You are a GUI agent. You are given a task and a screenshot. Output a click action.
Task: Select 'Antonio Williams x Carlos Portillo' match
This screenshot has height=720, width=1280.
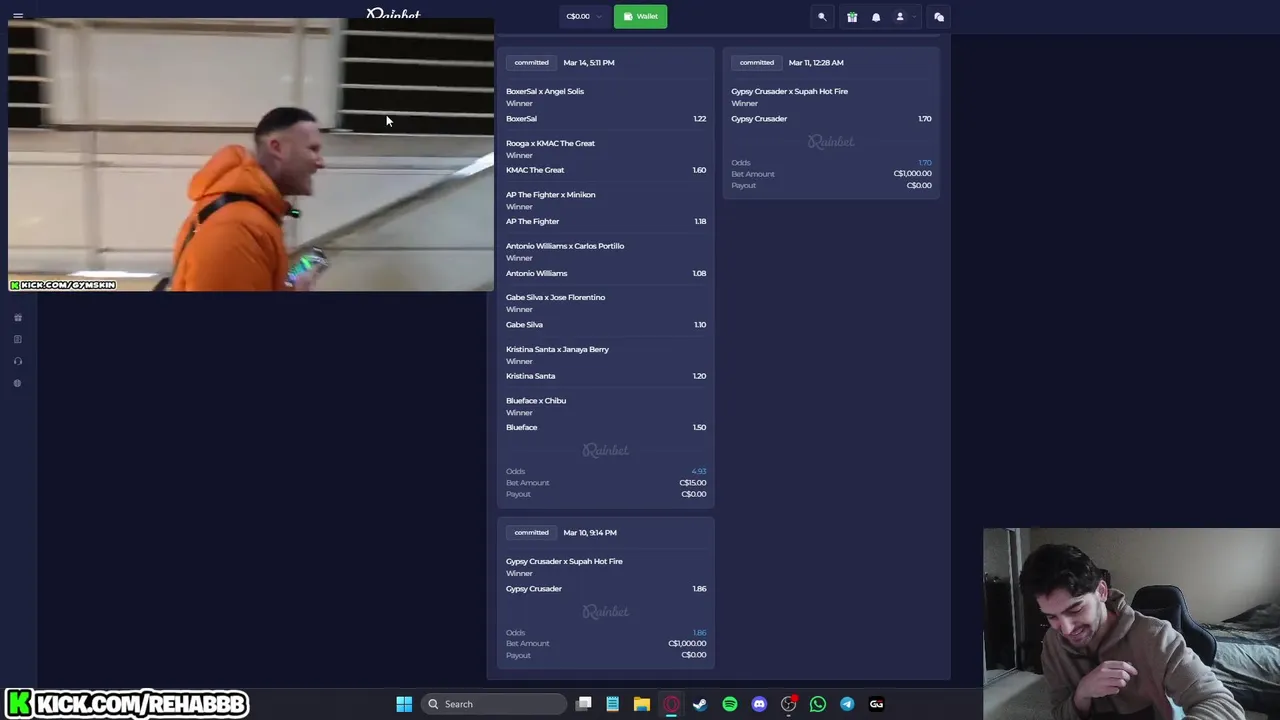[565, 246]
